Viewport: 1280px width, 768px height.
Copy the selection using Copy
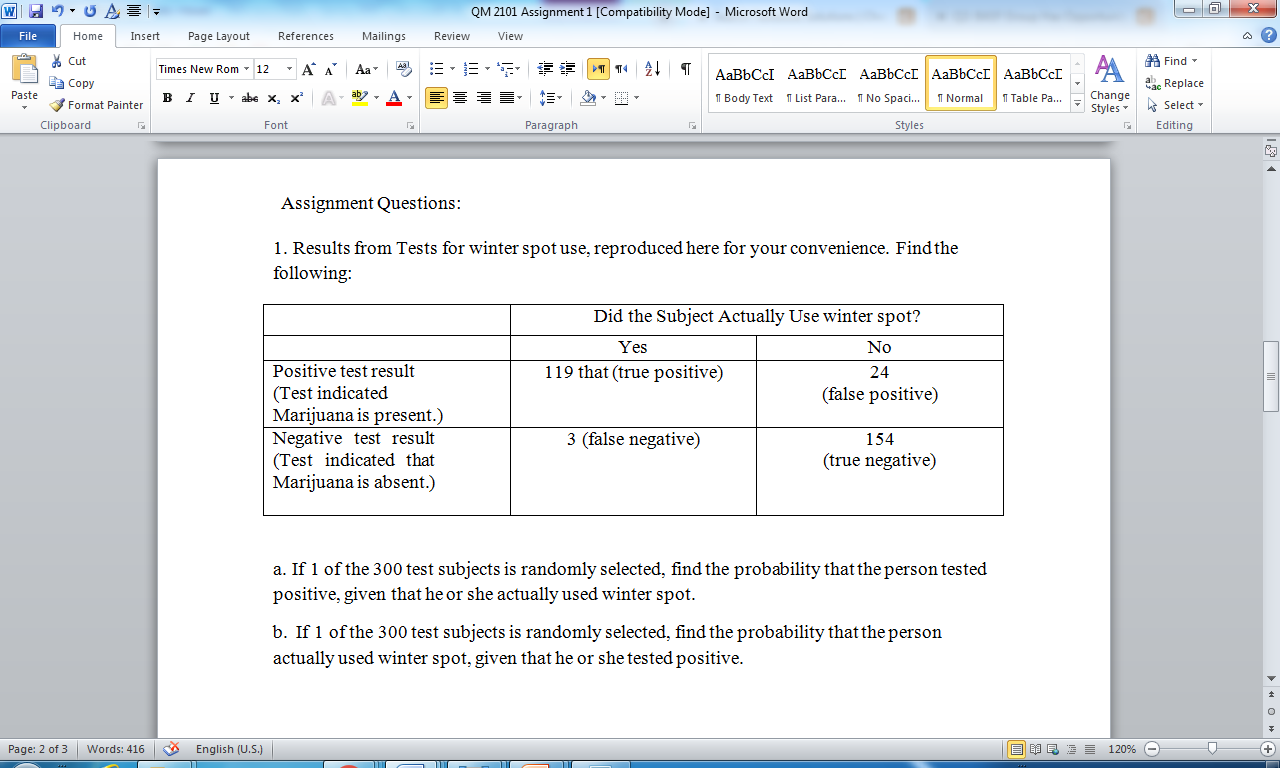coord(71,83)
